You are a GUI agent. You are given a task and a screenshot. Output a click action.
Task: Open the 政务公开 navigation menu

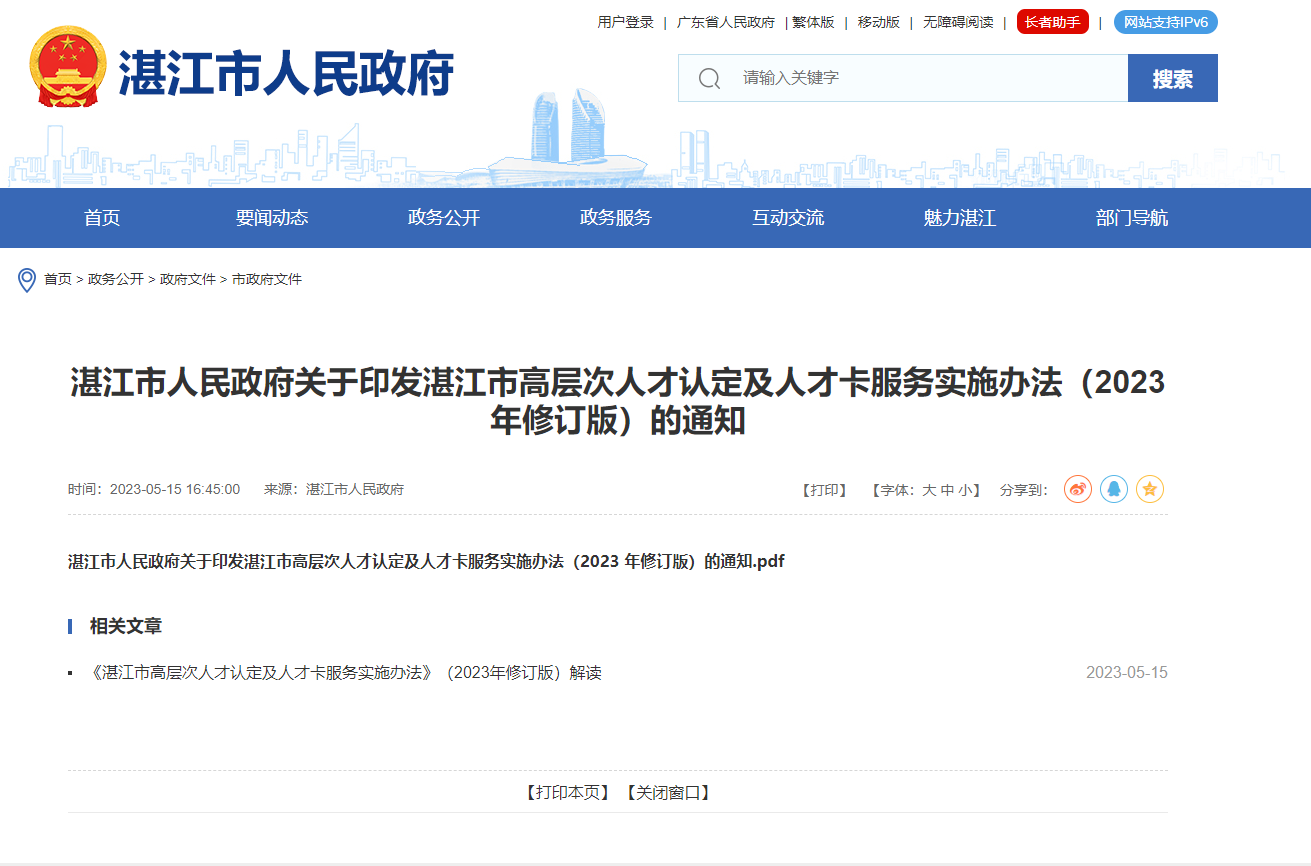[442, 218]
